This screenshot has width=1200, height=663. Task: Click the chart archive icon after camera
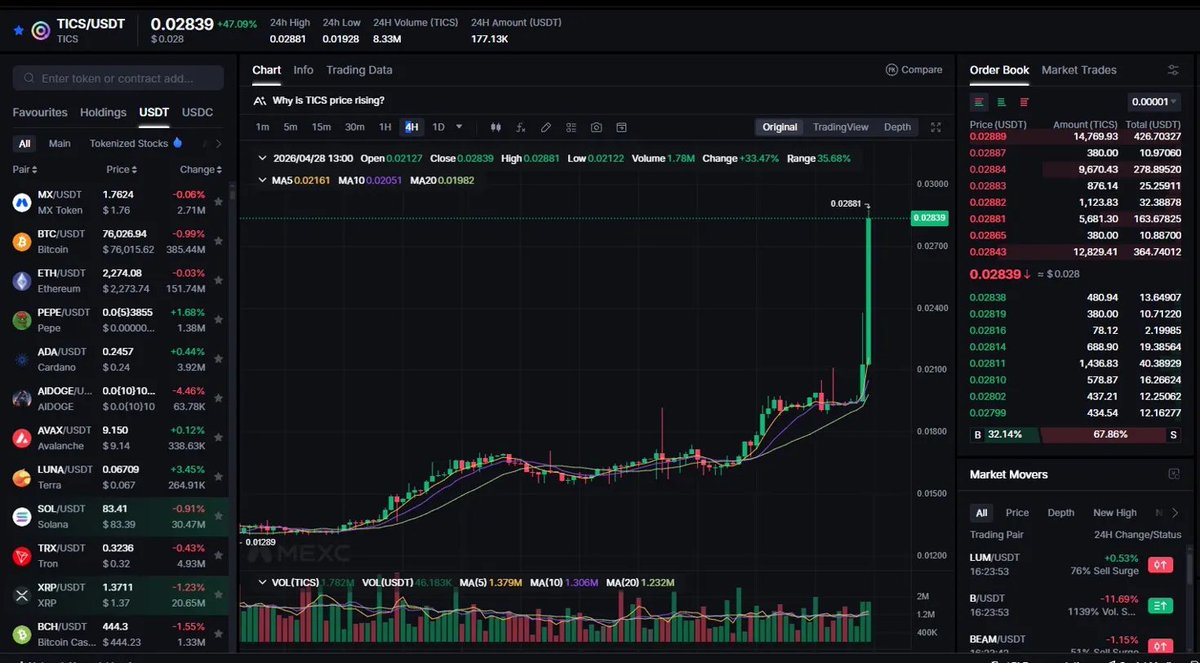621,127
